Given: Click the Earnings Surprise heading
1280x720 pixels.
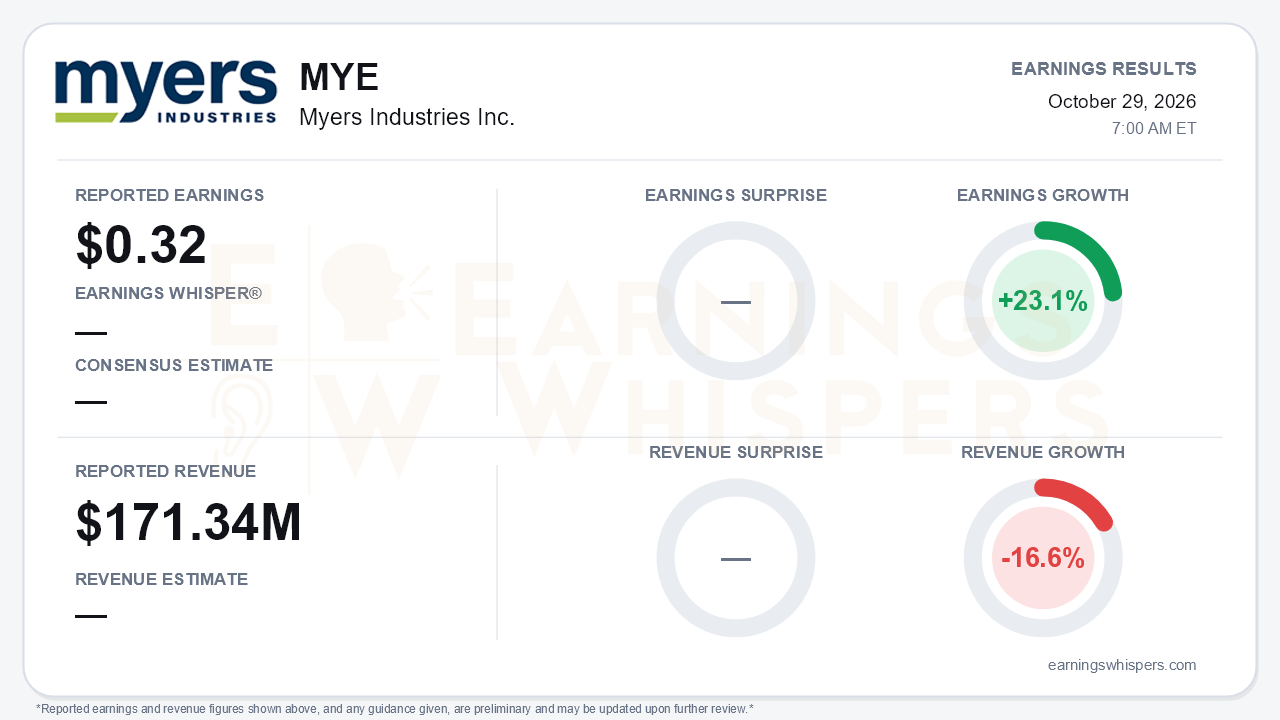Looking at the screenshot, I should coord(736,195).
